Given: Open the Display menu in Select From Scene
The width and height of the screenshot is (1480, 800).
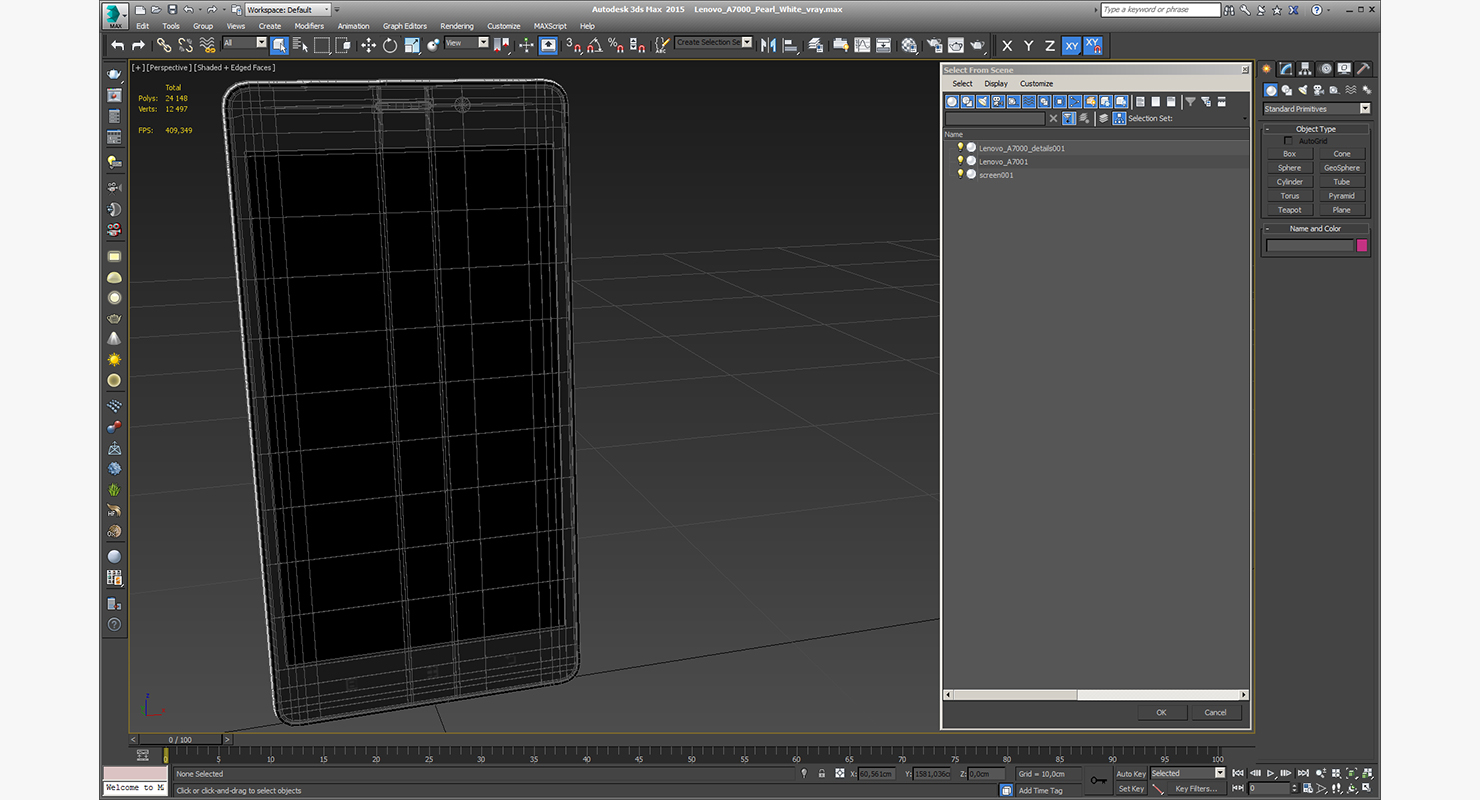Looking at the screenshot, I should [996, 84].
